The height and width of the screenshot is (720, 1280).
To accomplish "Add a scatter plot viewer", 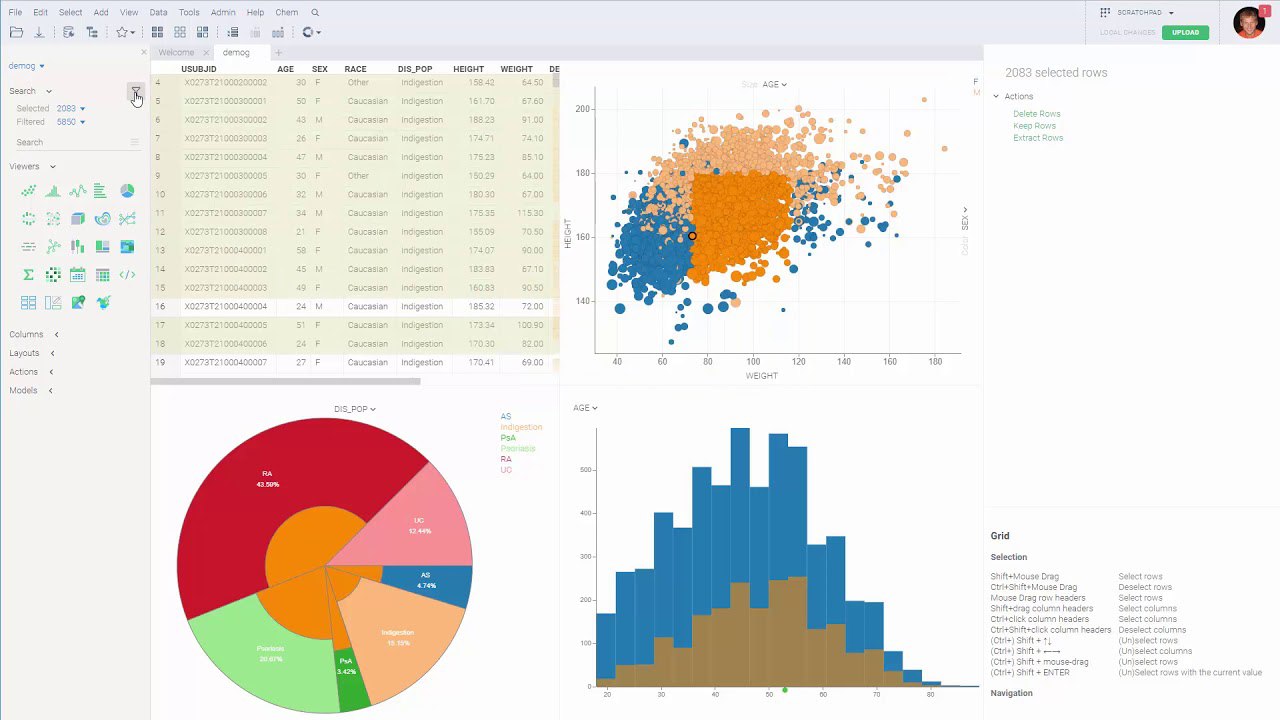I will click(x=28, y=191).
